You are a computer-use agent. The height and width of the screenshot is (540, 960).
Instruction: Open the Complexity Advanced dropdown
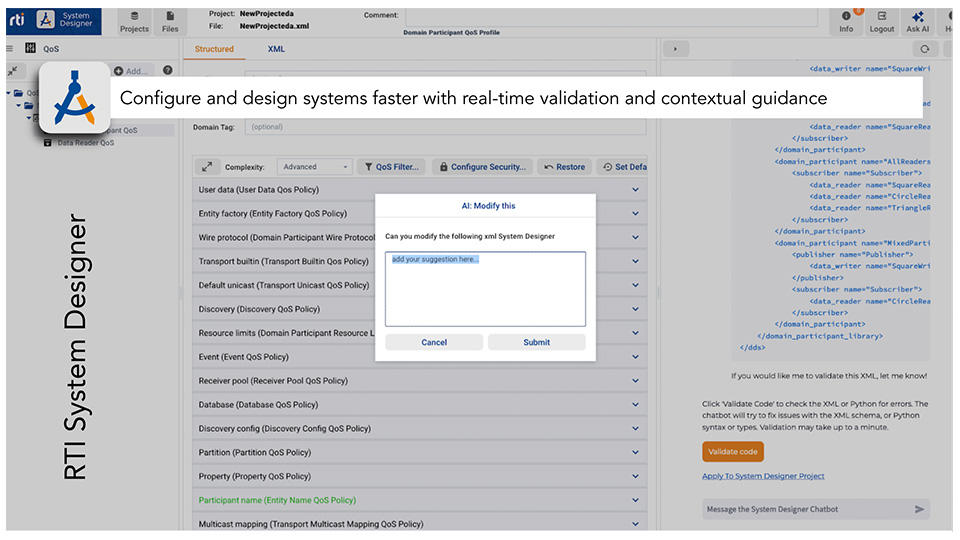(315, 167)
